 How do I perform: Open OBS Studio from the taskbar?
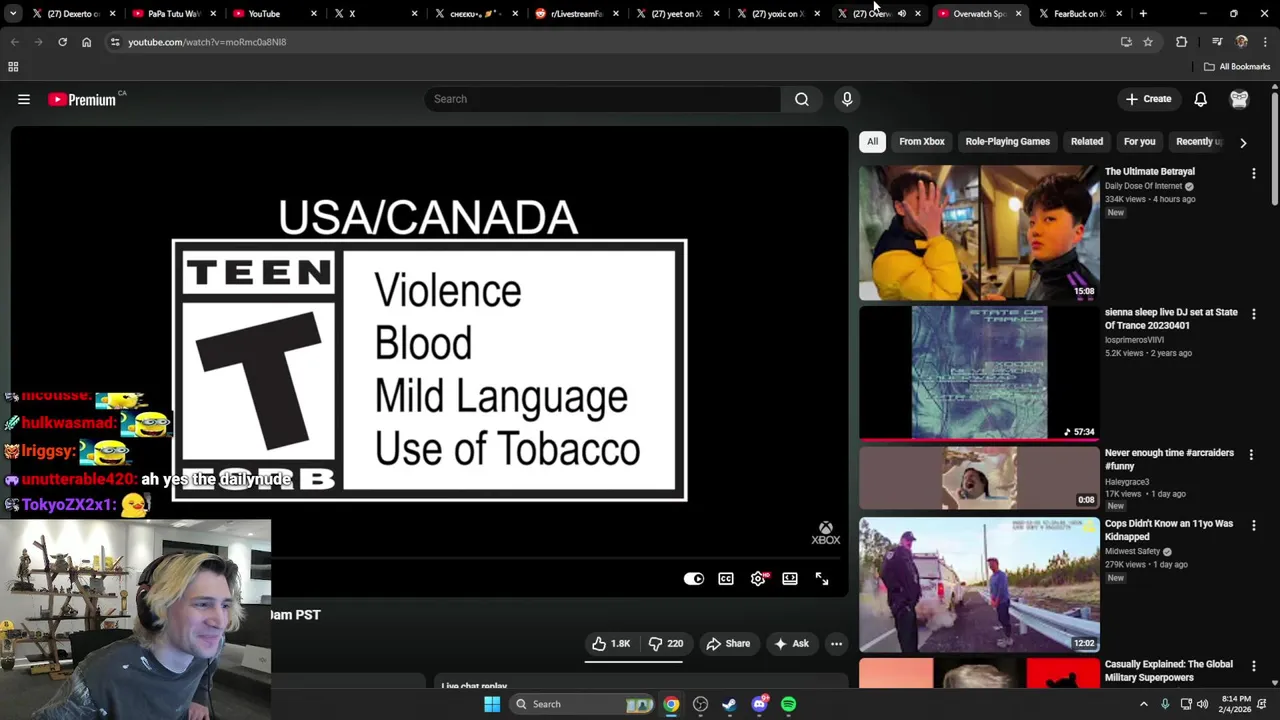click(700, 704)
